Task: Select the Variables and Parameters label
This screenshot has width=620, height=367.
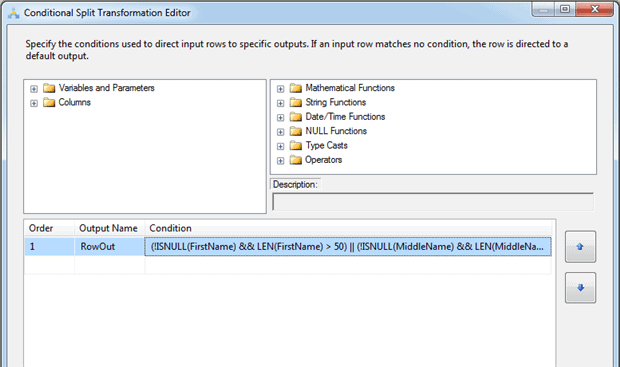Action: (x=106, y=88)
